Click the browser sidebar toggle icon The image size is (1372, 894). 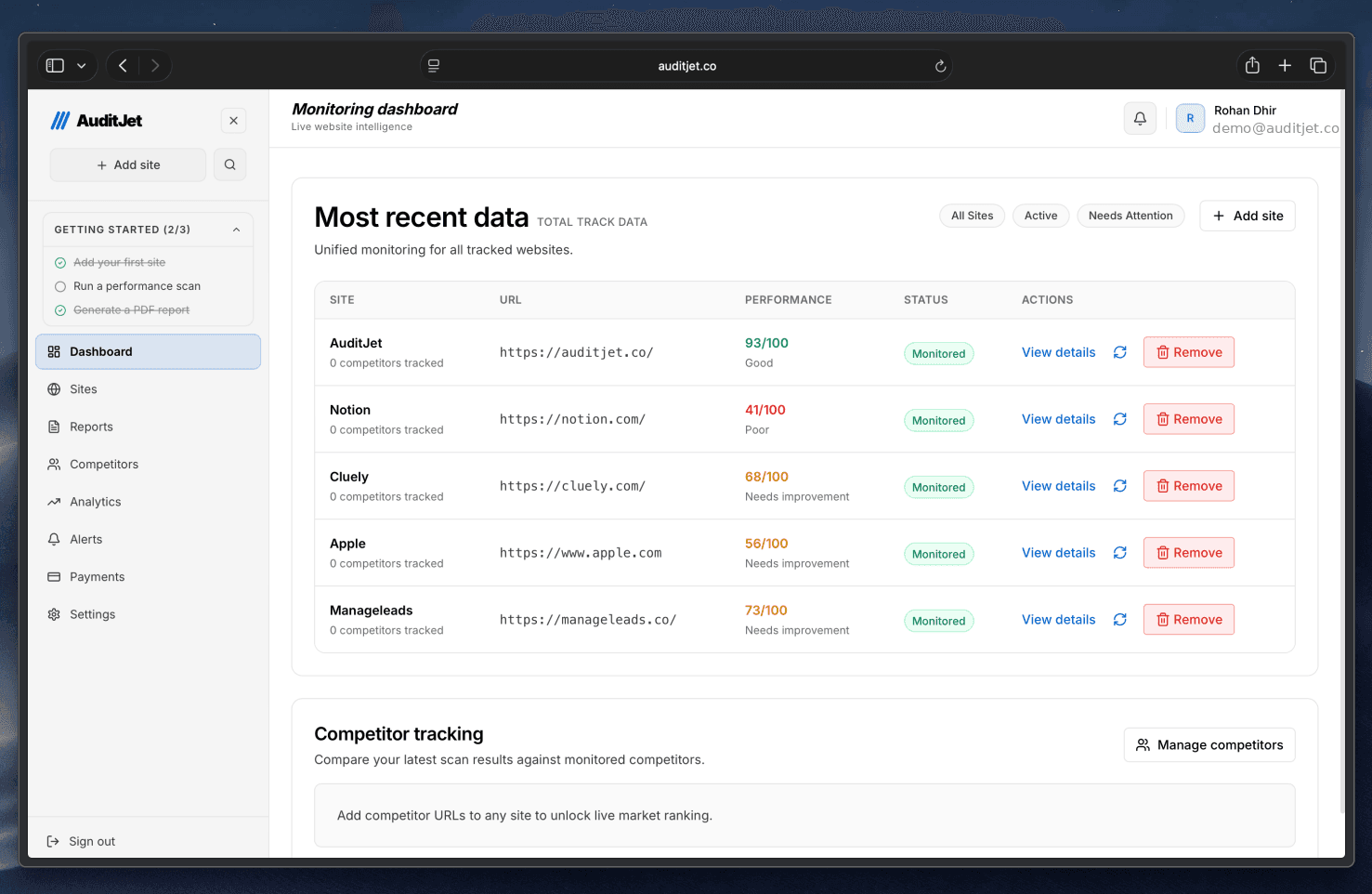[x=55, y=65]
